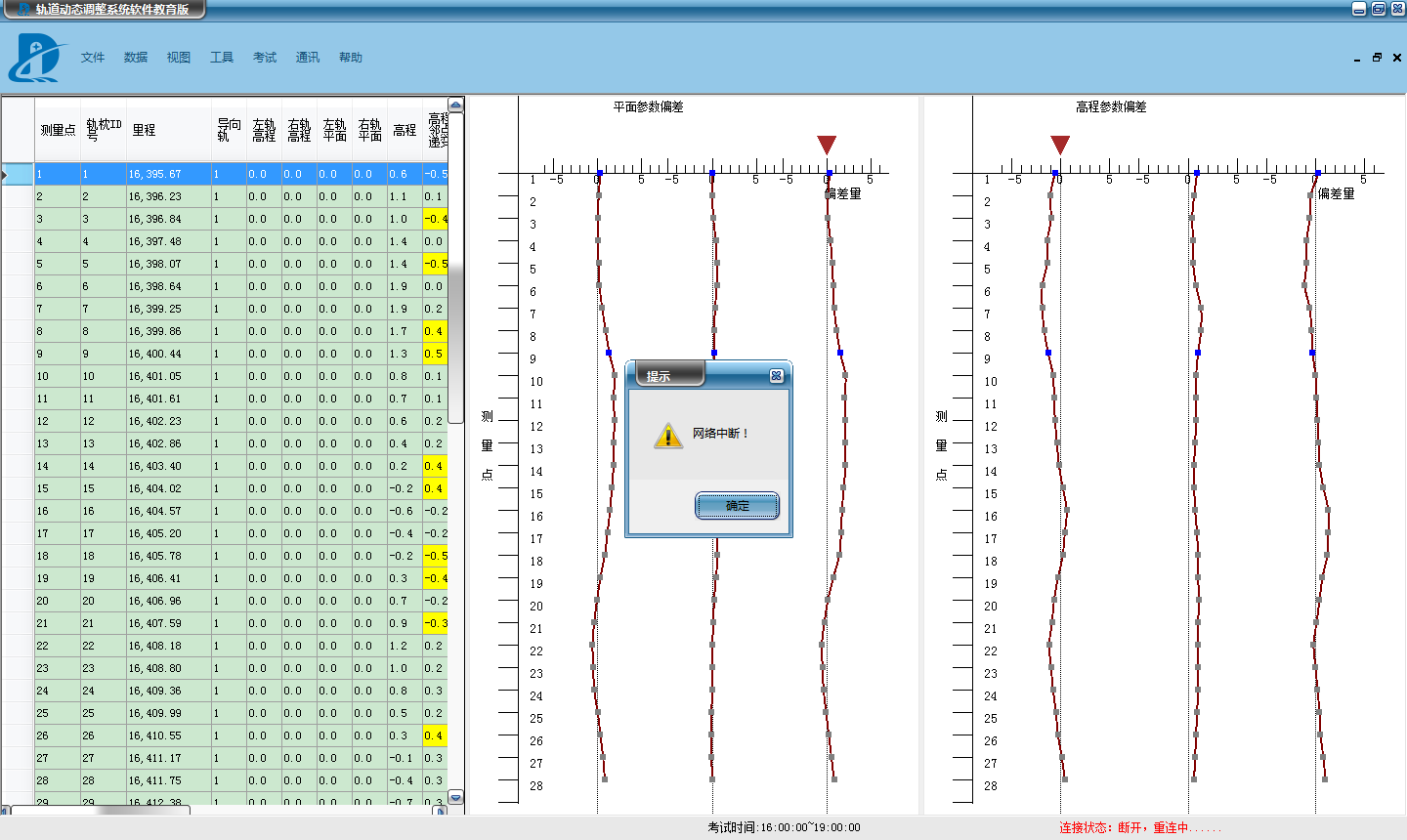
Task: Click the row header arrow of row 1
Action: [x=18, y=174]
